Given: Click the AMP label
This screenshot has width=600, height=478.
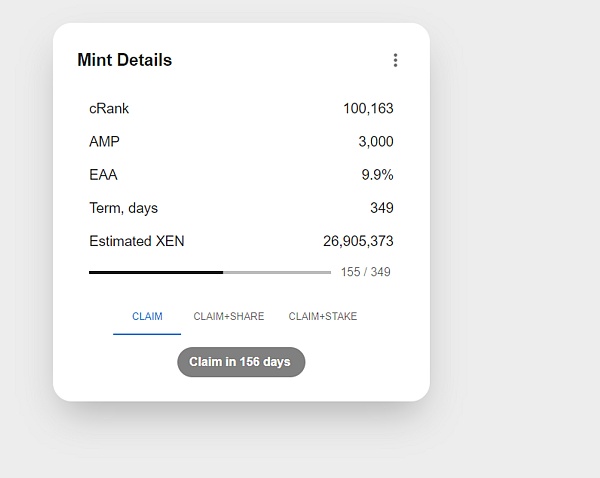Looking at the screenshot, I should tap(104, 142).
